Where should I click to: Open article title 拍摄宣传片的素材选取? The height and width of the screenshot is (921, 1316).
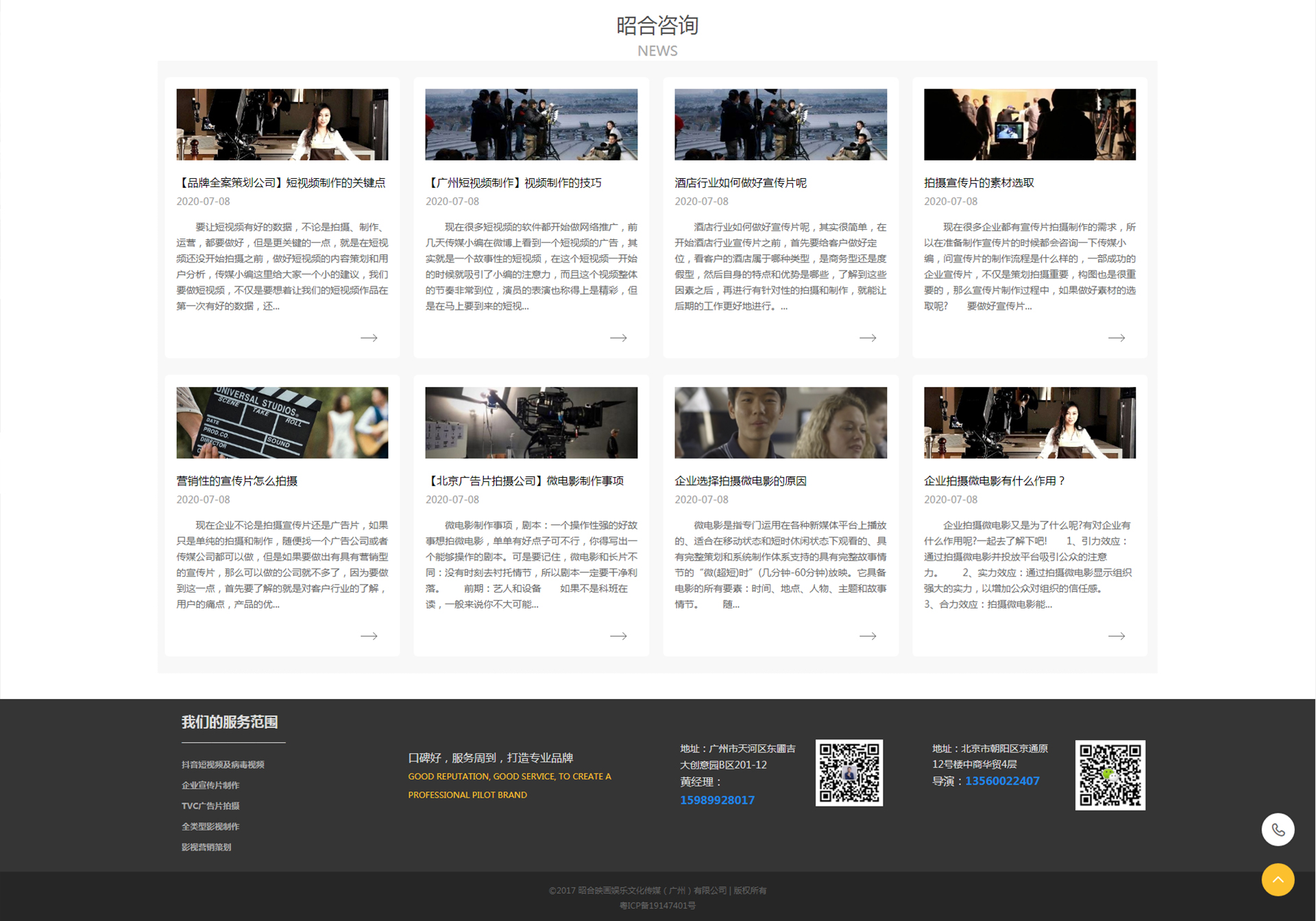pyautogui.click(x=979, y=183)
